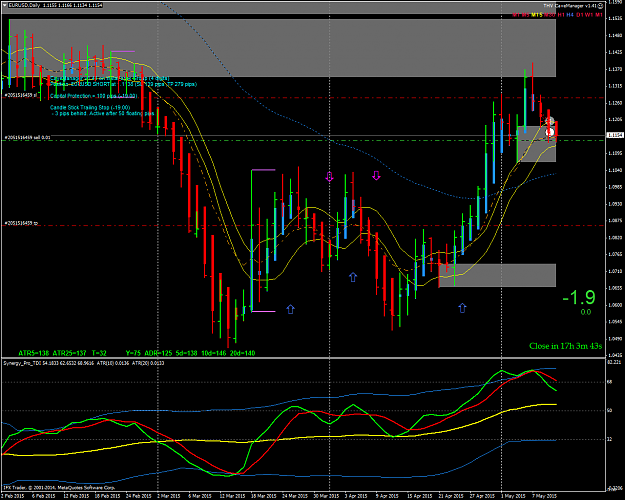625x500 pixels.
Task: Click the 20d=140 readout
Action: pyautogui.click(x=242, y=353)
